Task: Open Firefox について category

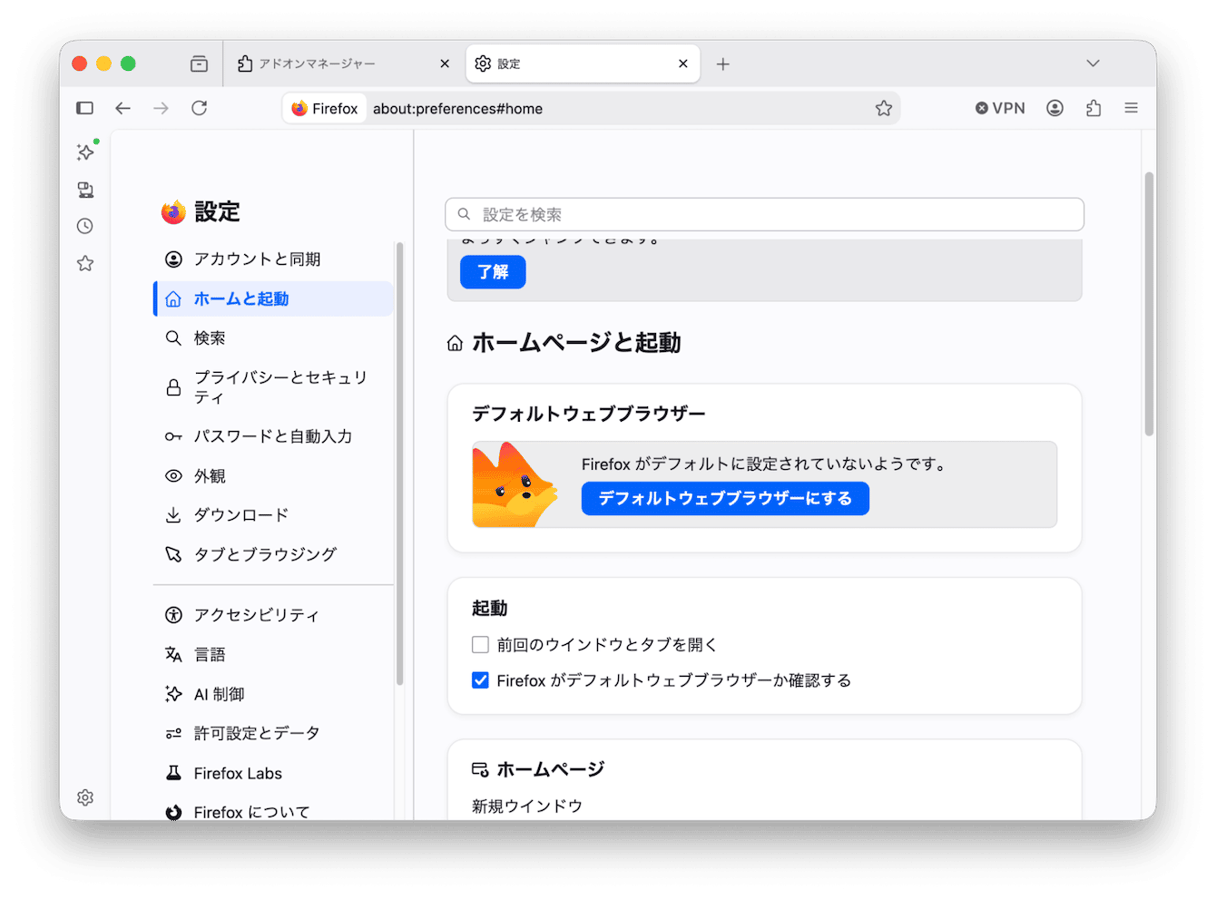Action: tap(273, 811)
